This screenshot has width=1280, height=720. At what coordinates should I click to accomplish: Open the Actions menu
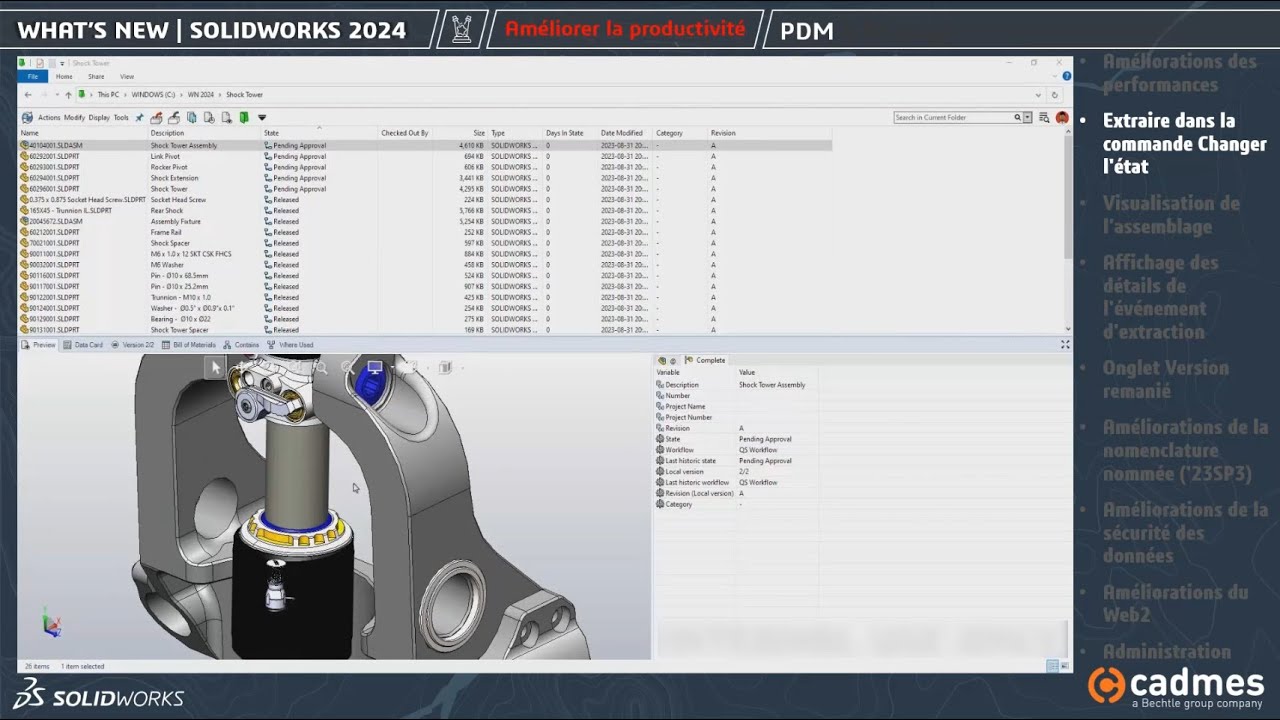pyautogui.click(x=49, y=118)
